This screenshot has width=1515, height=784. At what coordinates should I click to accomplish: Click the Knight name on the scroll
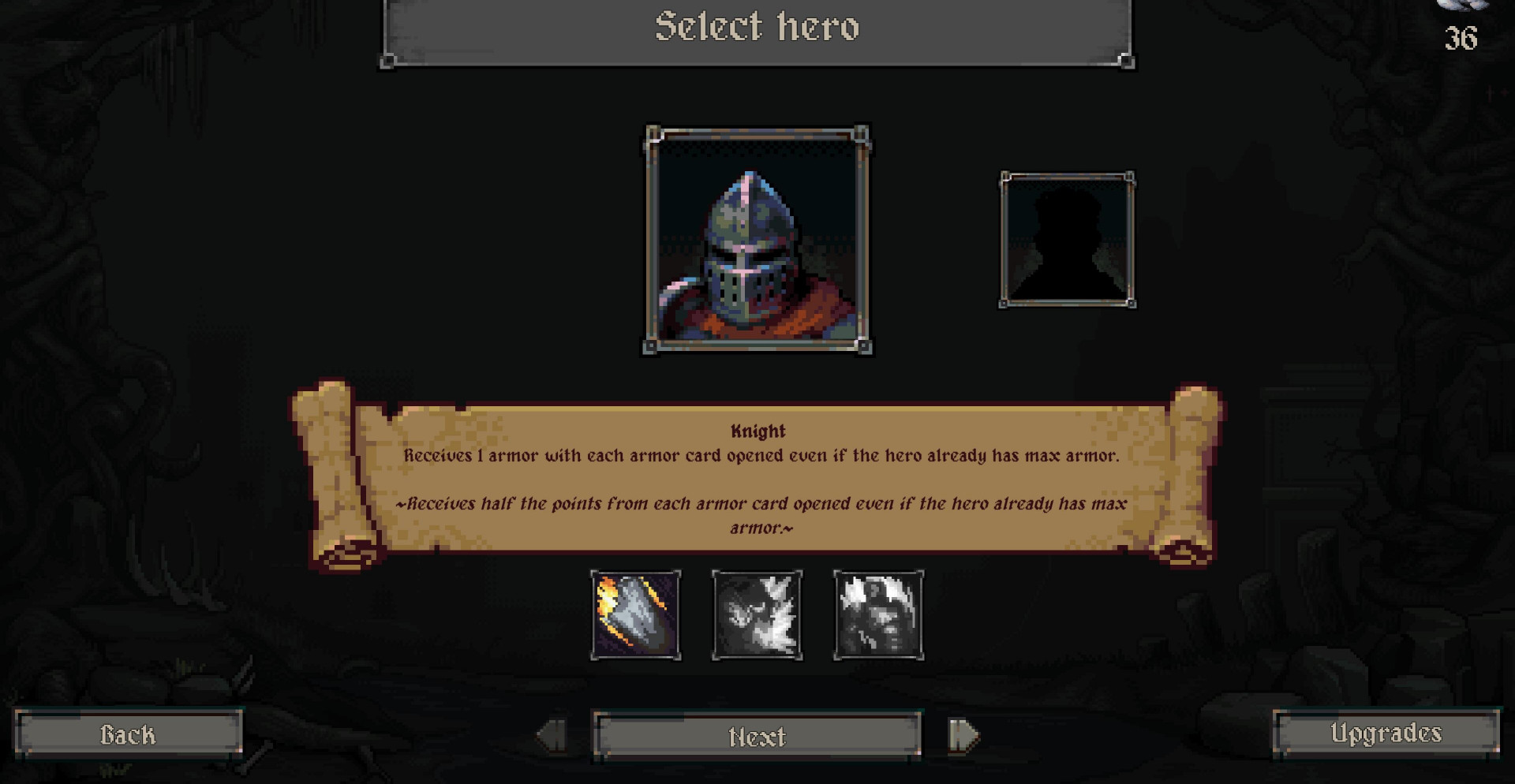click(758, 431)
